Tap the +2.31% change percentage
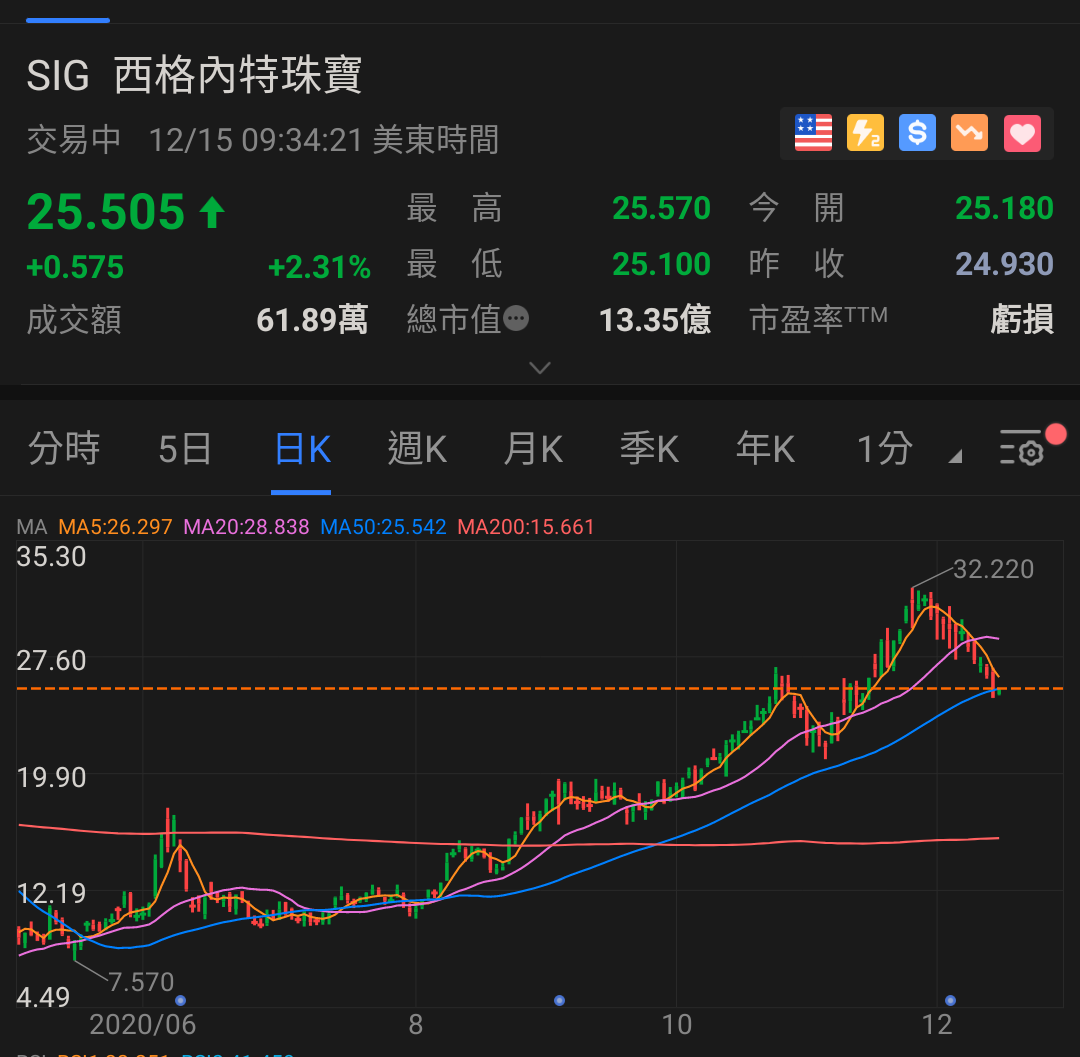This screenshot has height=1057, width=1080. point(319,267)
